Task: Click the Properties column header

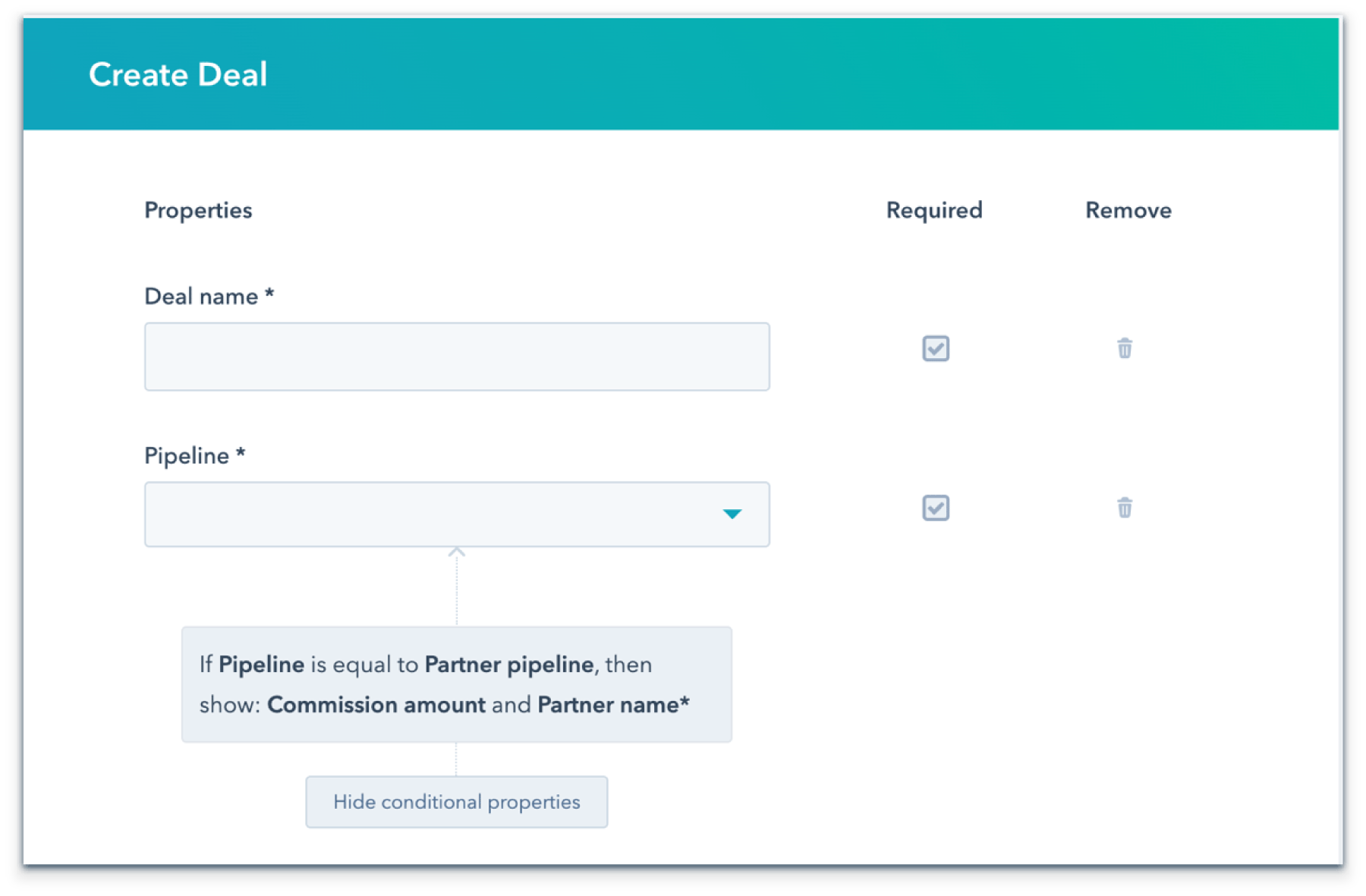Action: click(198, 210)
